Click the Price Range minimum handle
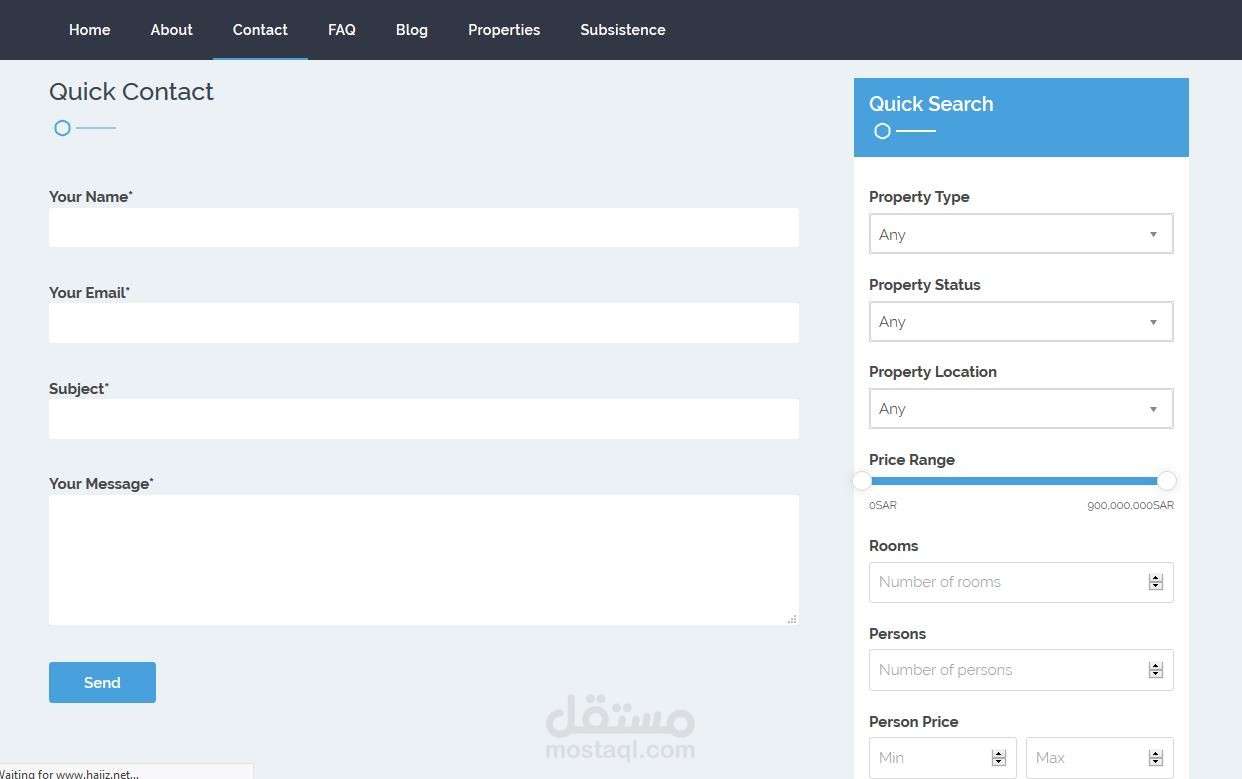 tap(862, 481)
